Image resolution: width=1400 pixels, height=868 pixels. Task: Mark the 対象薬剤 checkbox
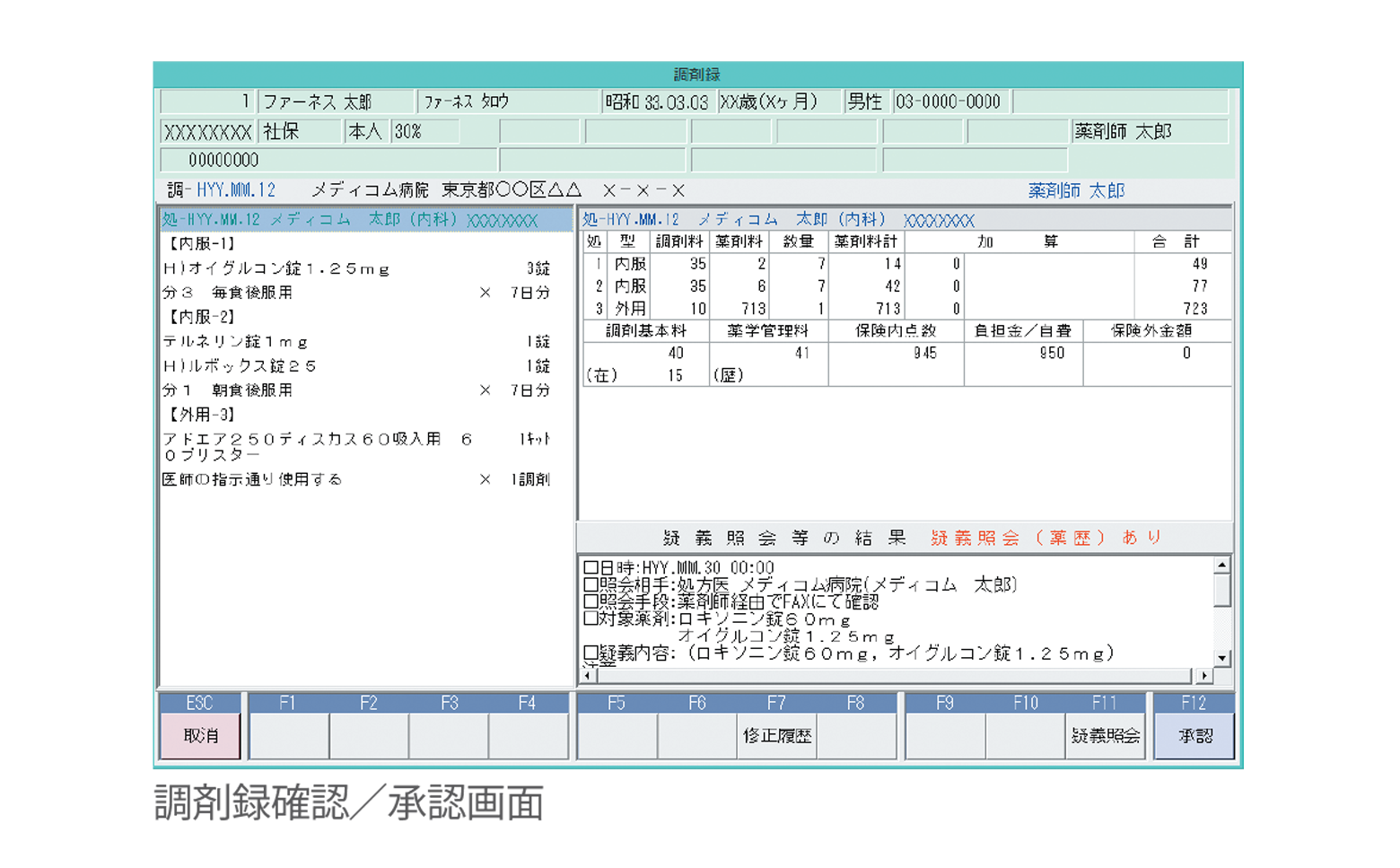click(591, 618)
